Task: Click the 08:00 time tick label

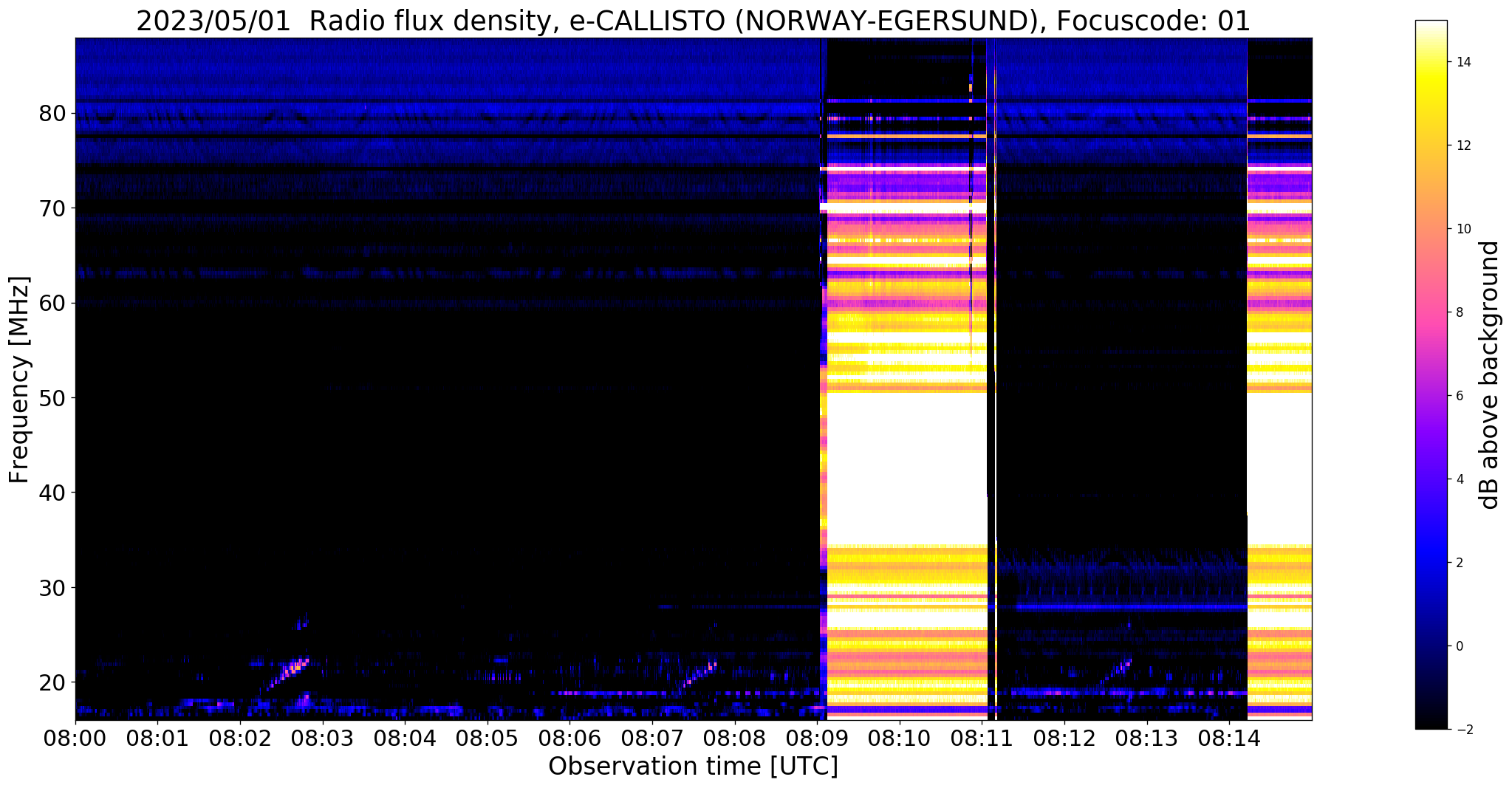Action: click(75, 739)
